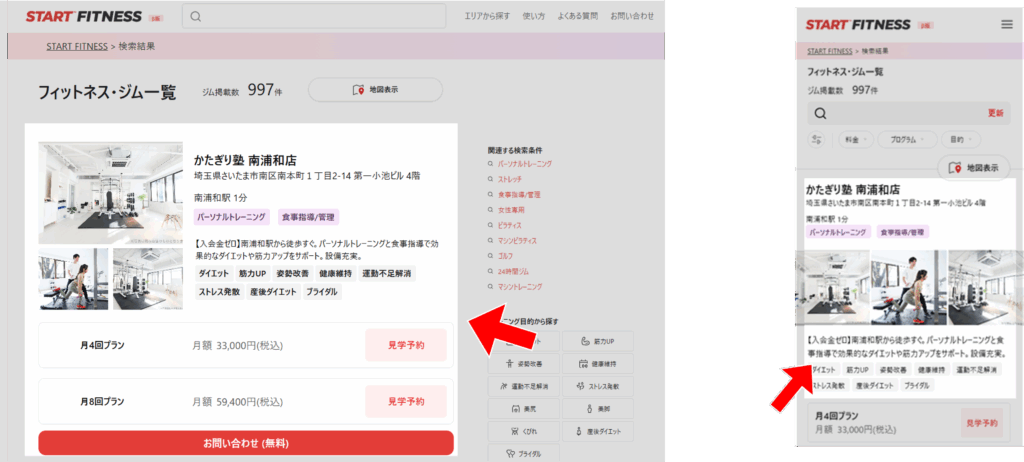Go to よくある質問 in the top navigation
Image resolution: width=1024 pixels, height=462 pixels.
[579, 17]
